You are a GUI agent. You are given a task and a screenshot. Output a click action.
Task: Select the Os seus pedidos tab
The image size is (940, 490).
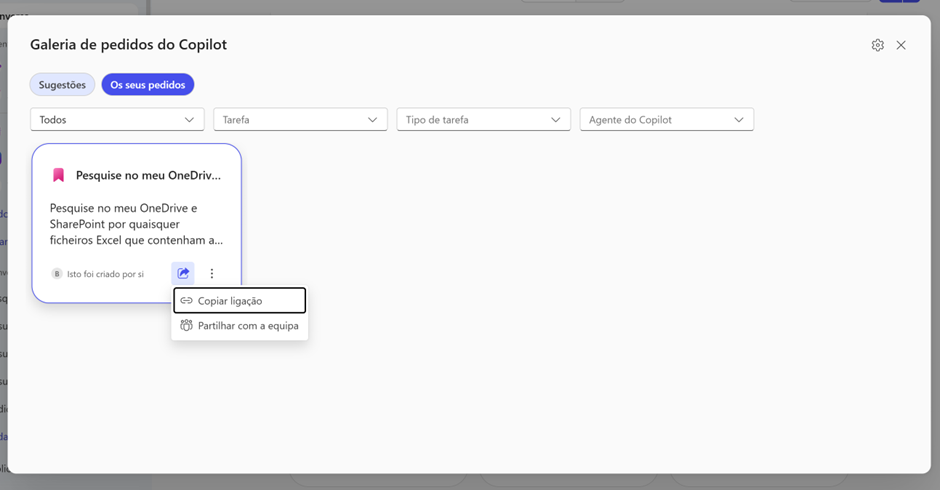(x=148, y=85)
